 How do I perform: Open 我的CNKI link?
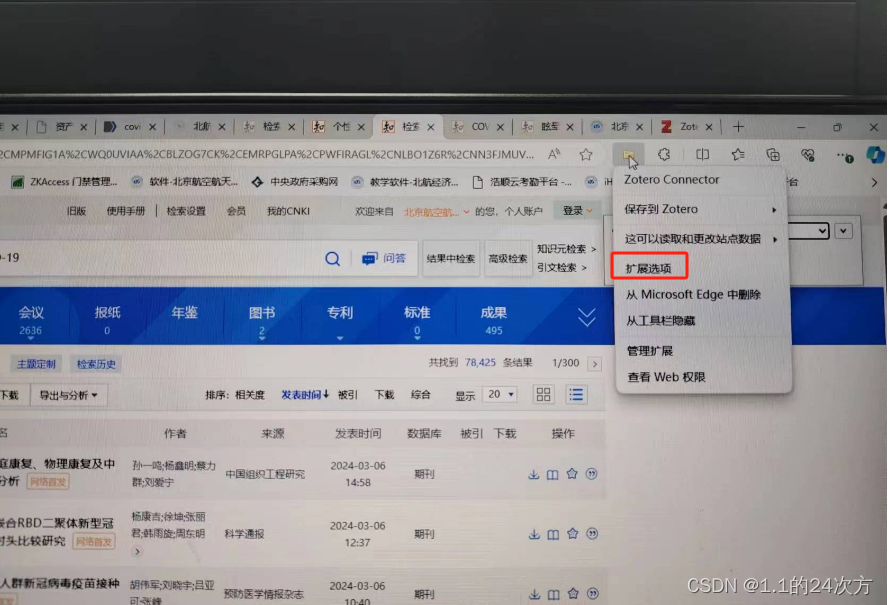pyautogui.click(x=288, y=211)
